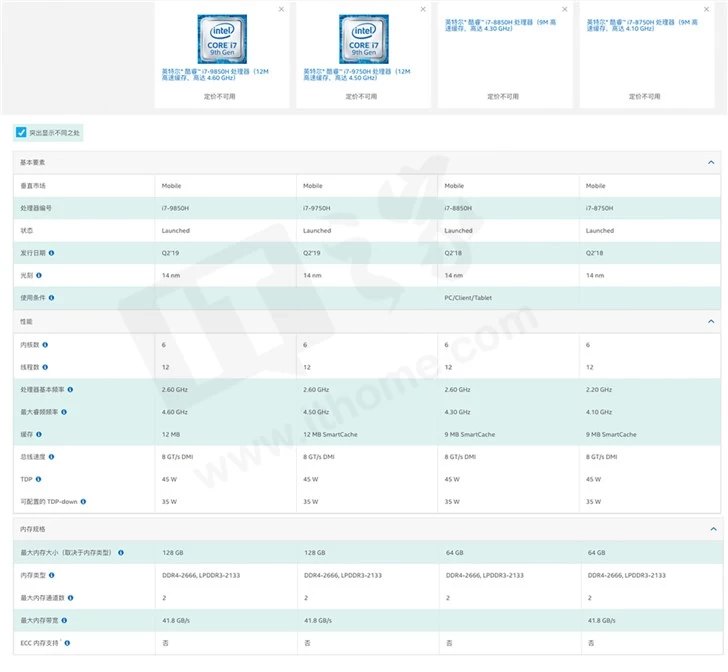Click the info icon next to 内存类型
Screen dimensions: 728x672
pyautogui.click(x=52, y=575)
